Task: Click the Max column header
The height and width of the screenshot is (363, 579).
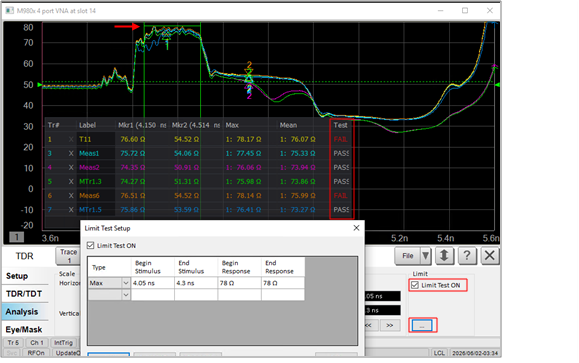Action: 232,125
